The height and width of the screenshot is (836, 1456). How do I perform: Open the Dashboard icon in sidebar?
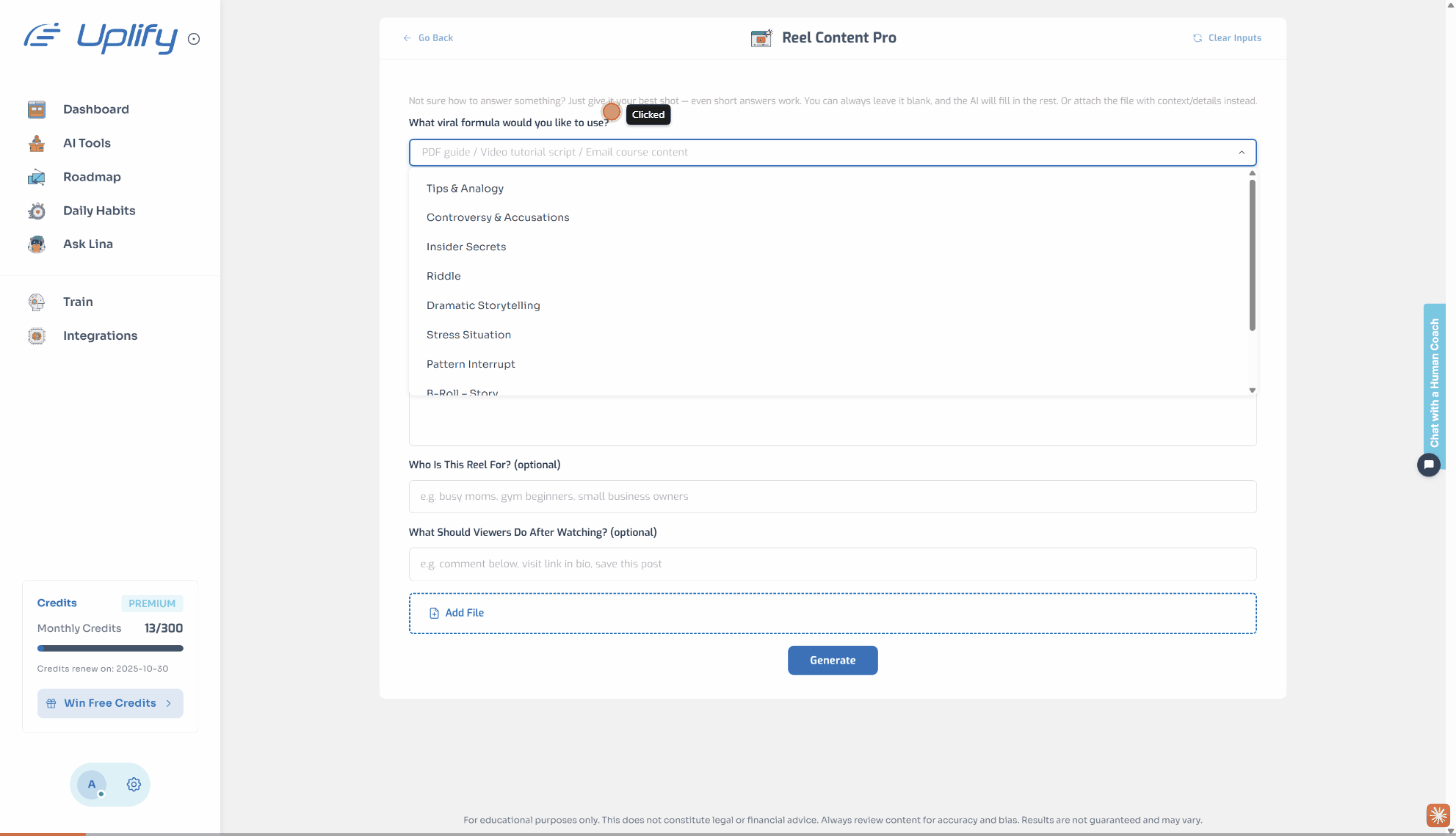pos(37,109)
